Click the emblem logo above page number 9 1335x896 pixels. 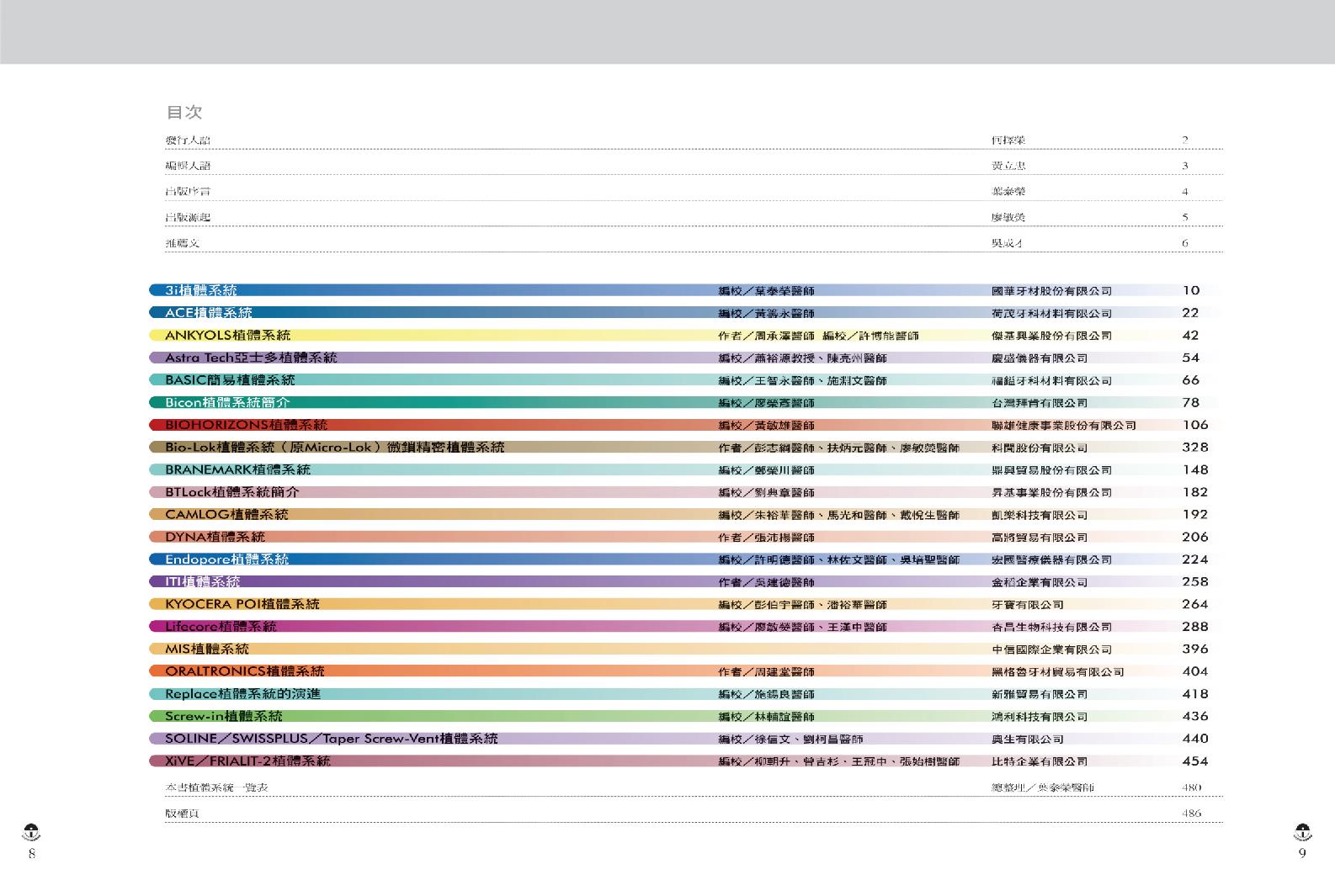(1302, 833)
